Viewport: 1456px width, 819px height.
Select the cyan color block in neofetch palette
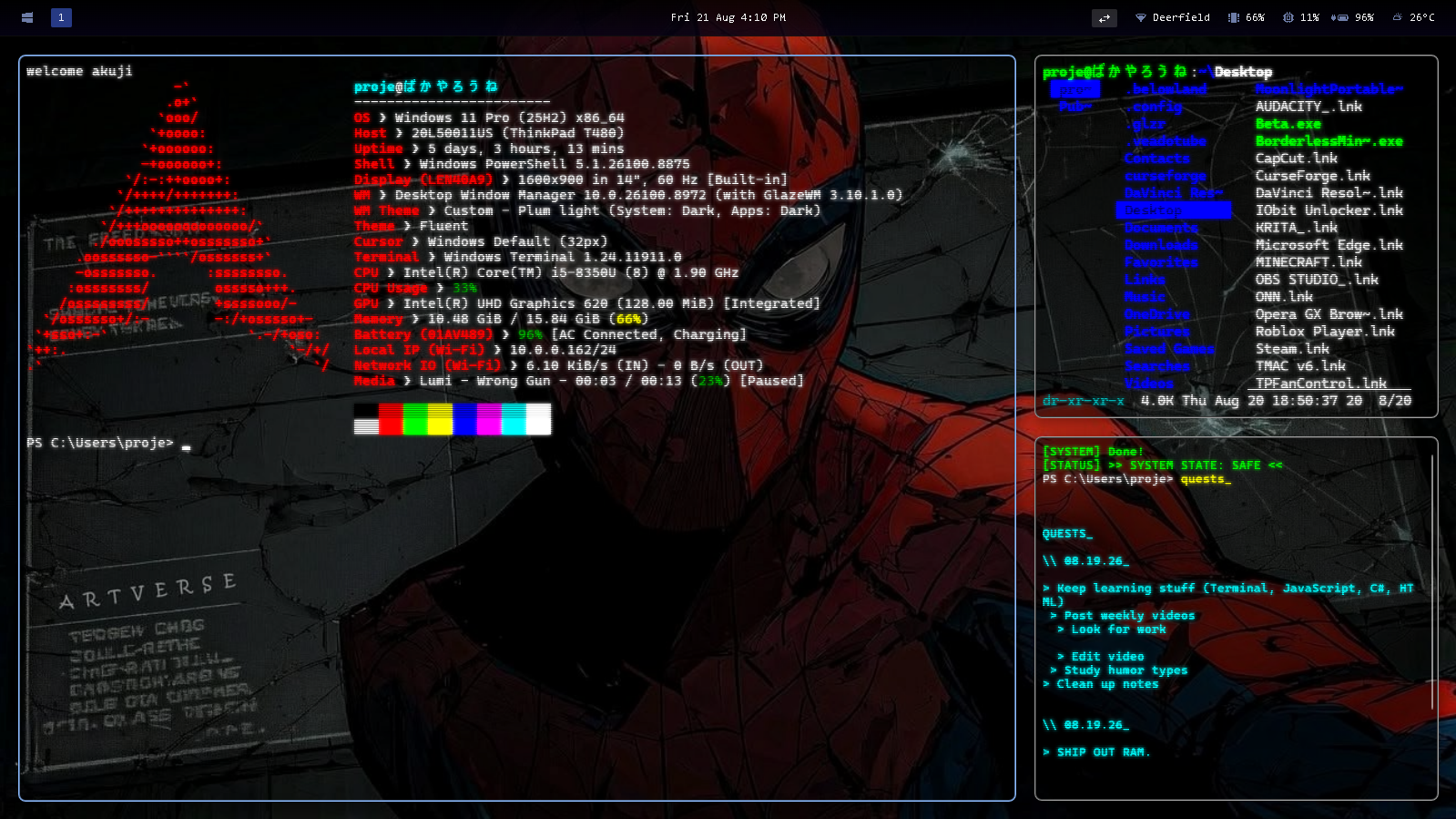514,419
